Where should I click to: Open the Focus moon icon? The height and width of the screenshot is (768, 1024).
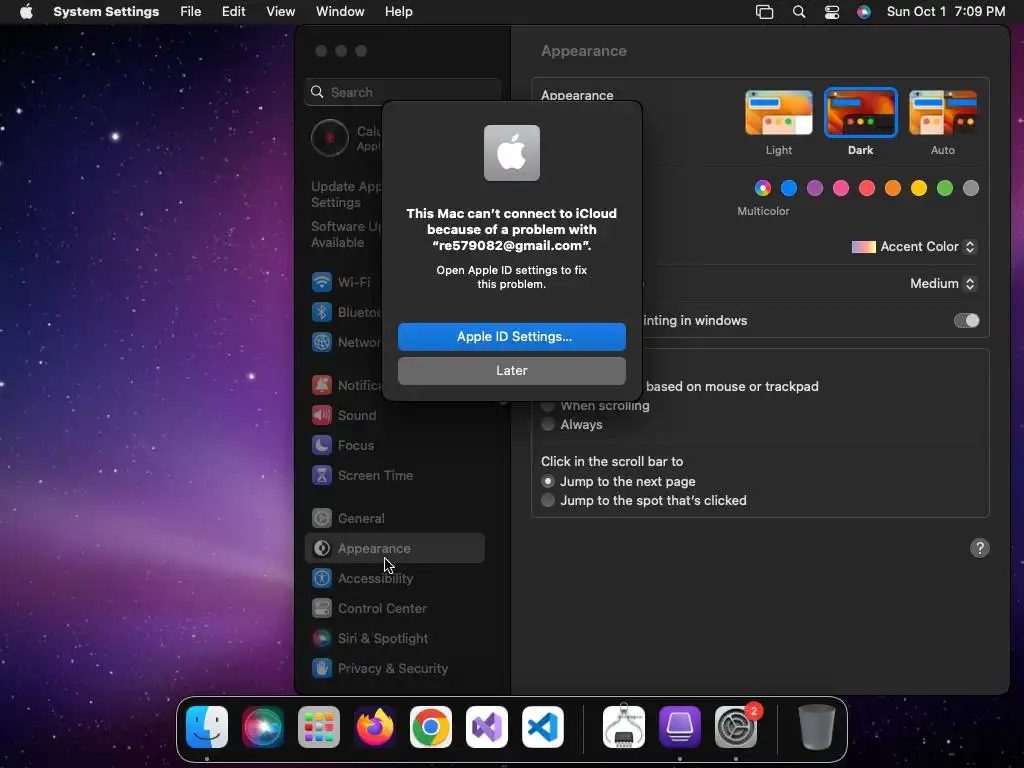pyautogui.click(x=321, y=445)
